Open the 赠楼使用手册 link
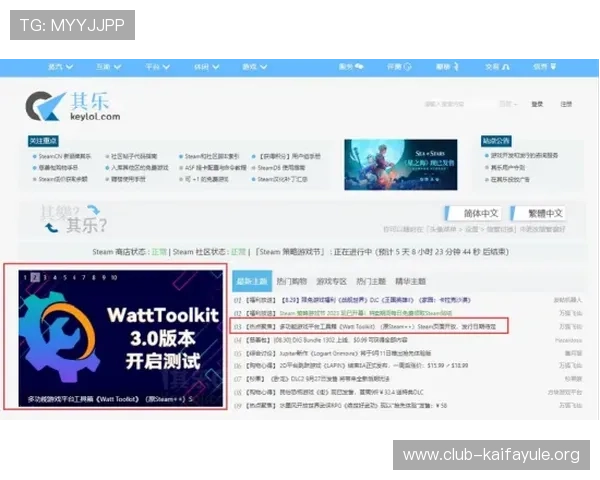 128,179
